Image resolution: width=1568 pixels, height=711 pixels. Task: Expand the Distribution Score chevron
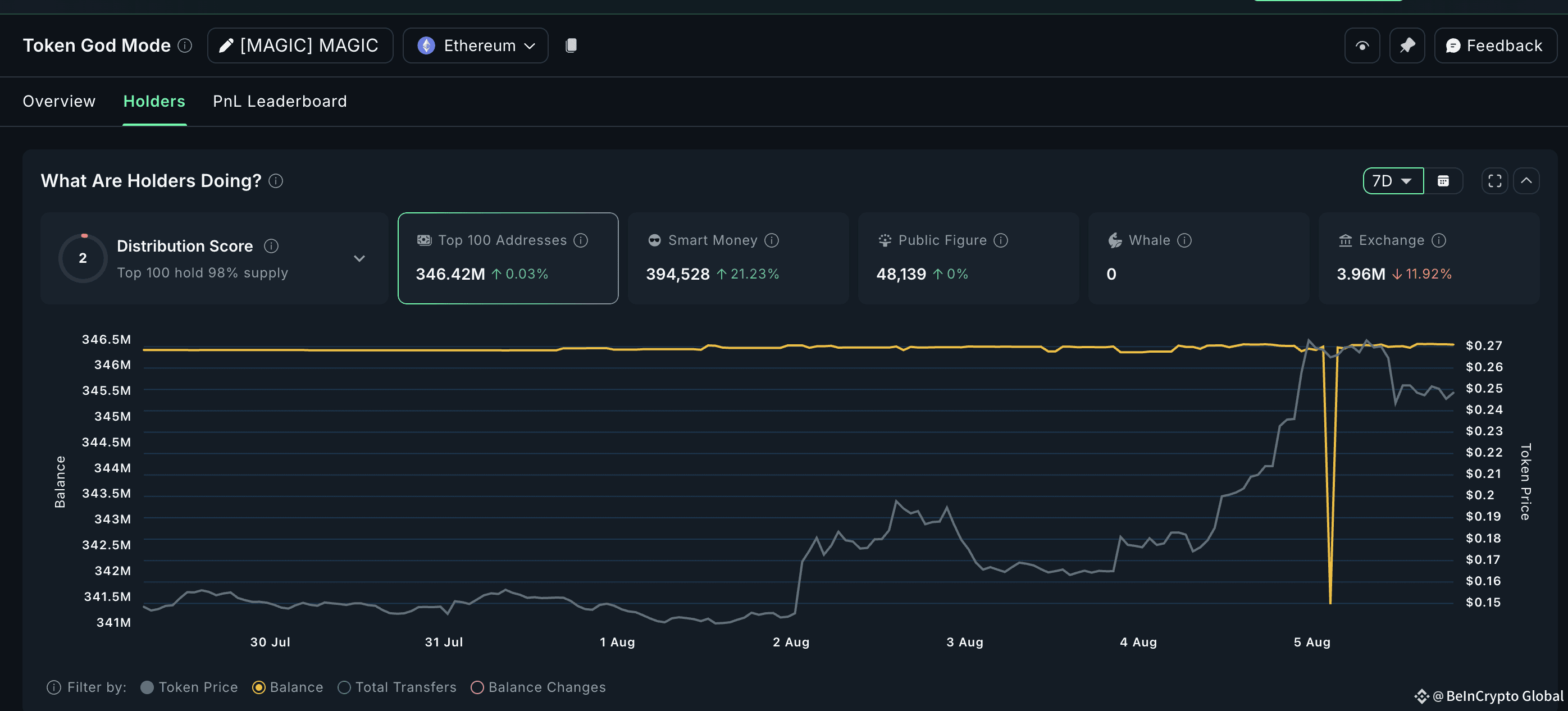(x=360, y=258)
